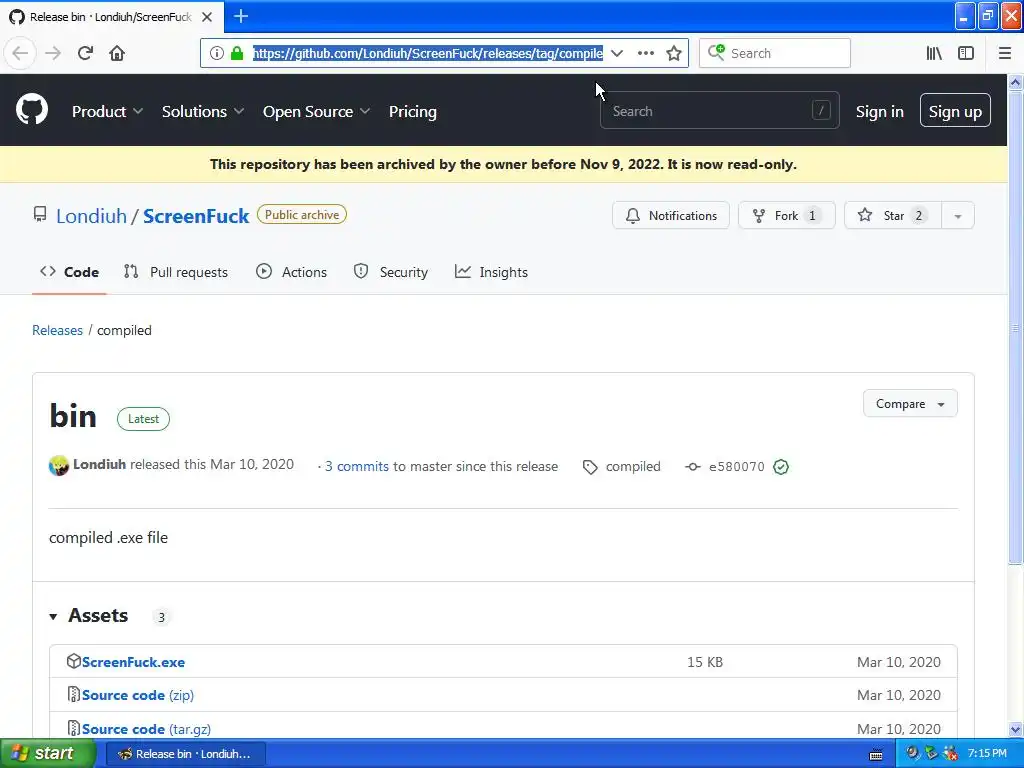Open a new browser tab with plus
The image size is (1024, 768).
click(241, 16)
